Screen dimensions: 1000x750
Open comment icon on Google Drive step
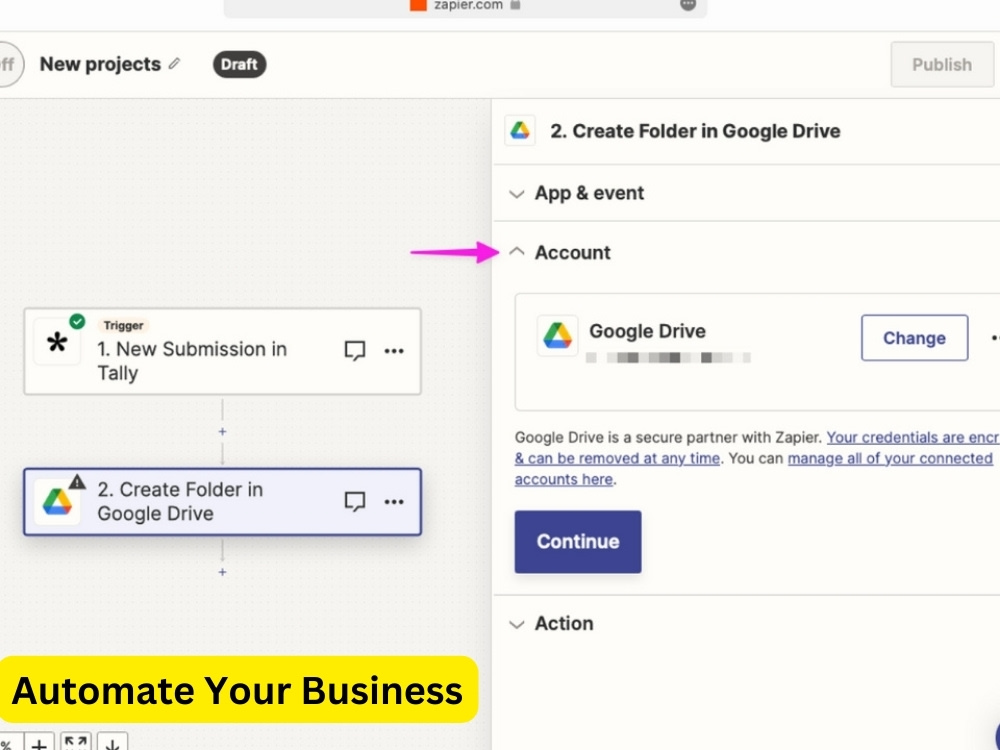[355, 502]
